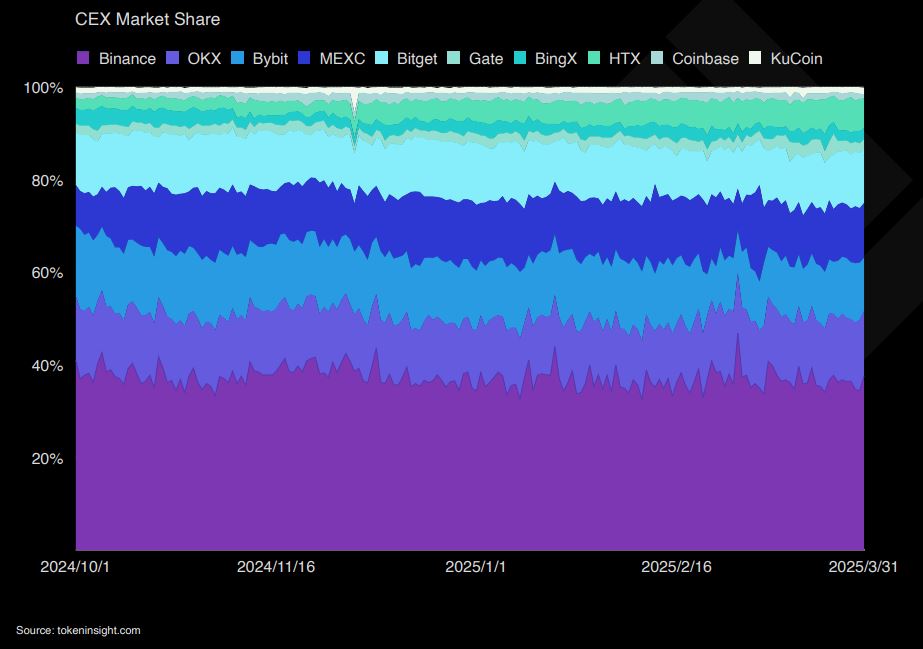
Task: Click the 2025/1/1 x-axis date label
Action: click(476, 567)
